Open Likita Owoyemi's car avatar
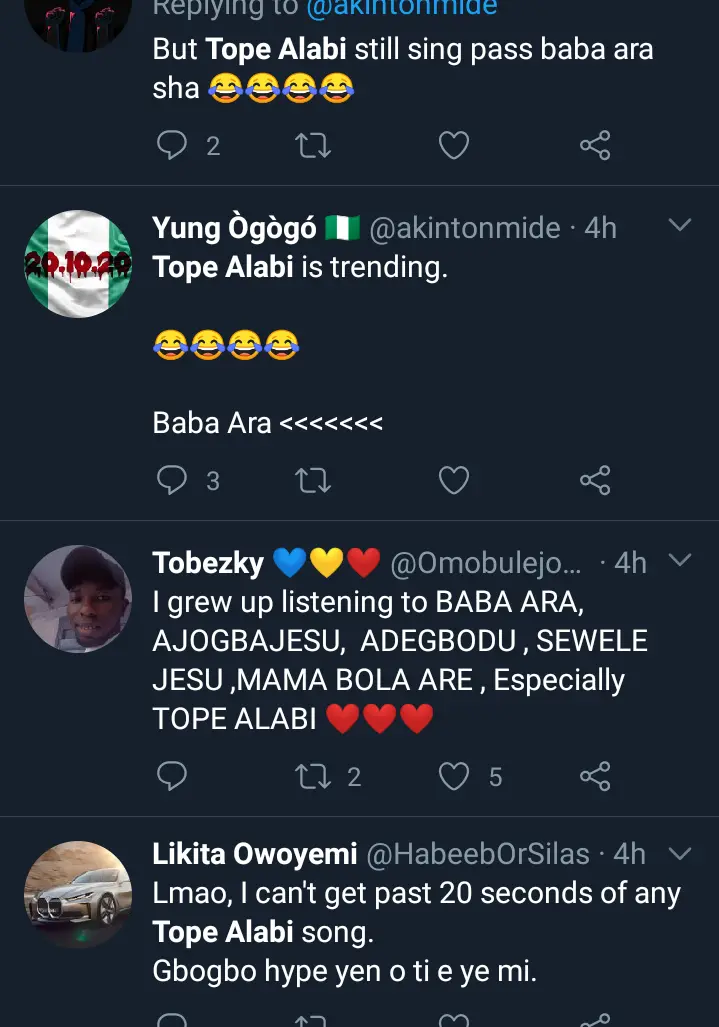Image resolution: width=719 pixels, height=1027 pixels. coord(78,893)
